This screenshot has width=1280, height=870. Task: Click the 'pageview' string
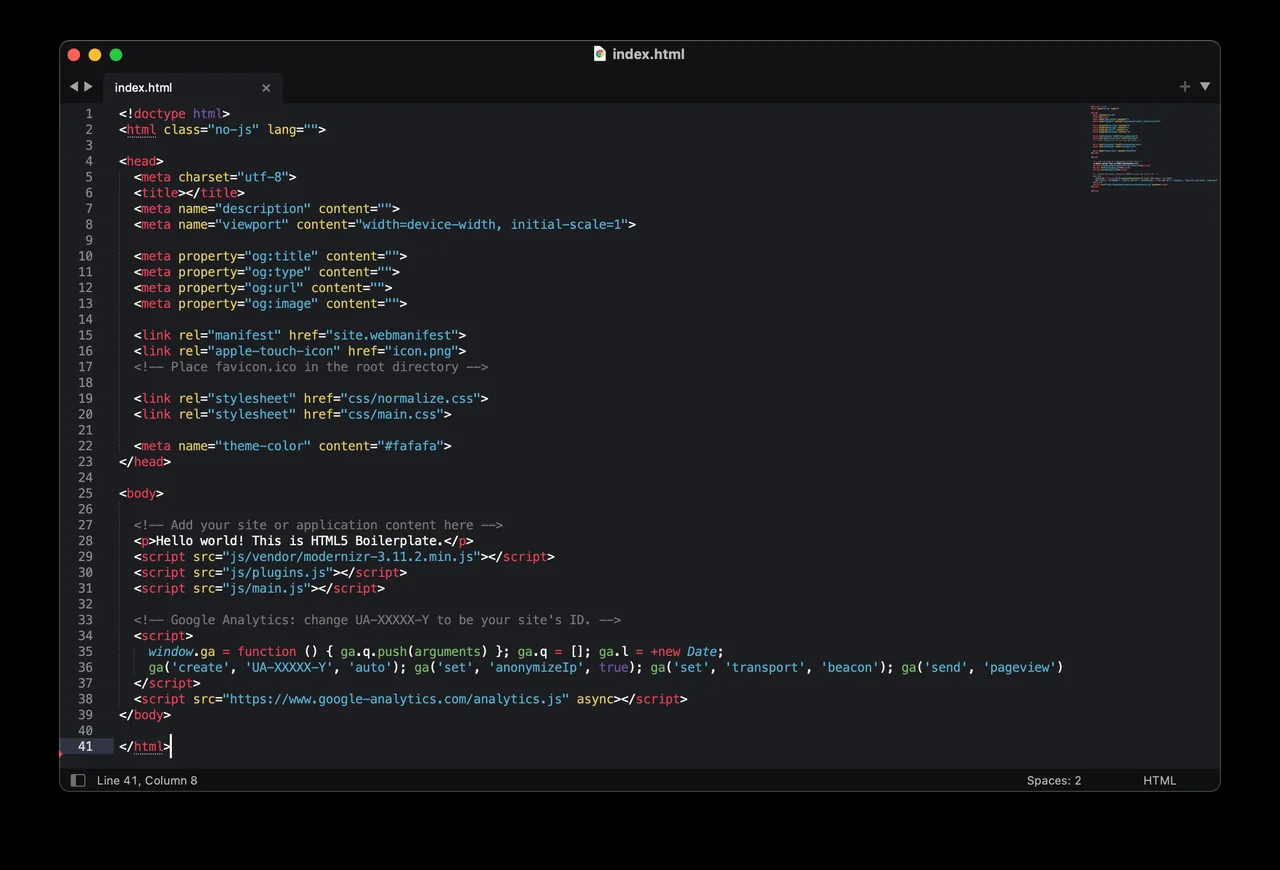pos(1019,667)
